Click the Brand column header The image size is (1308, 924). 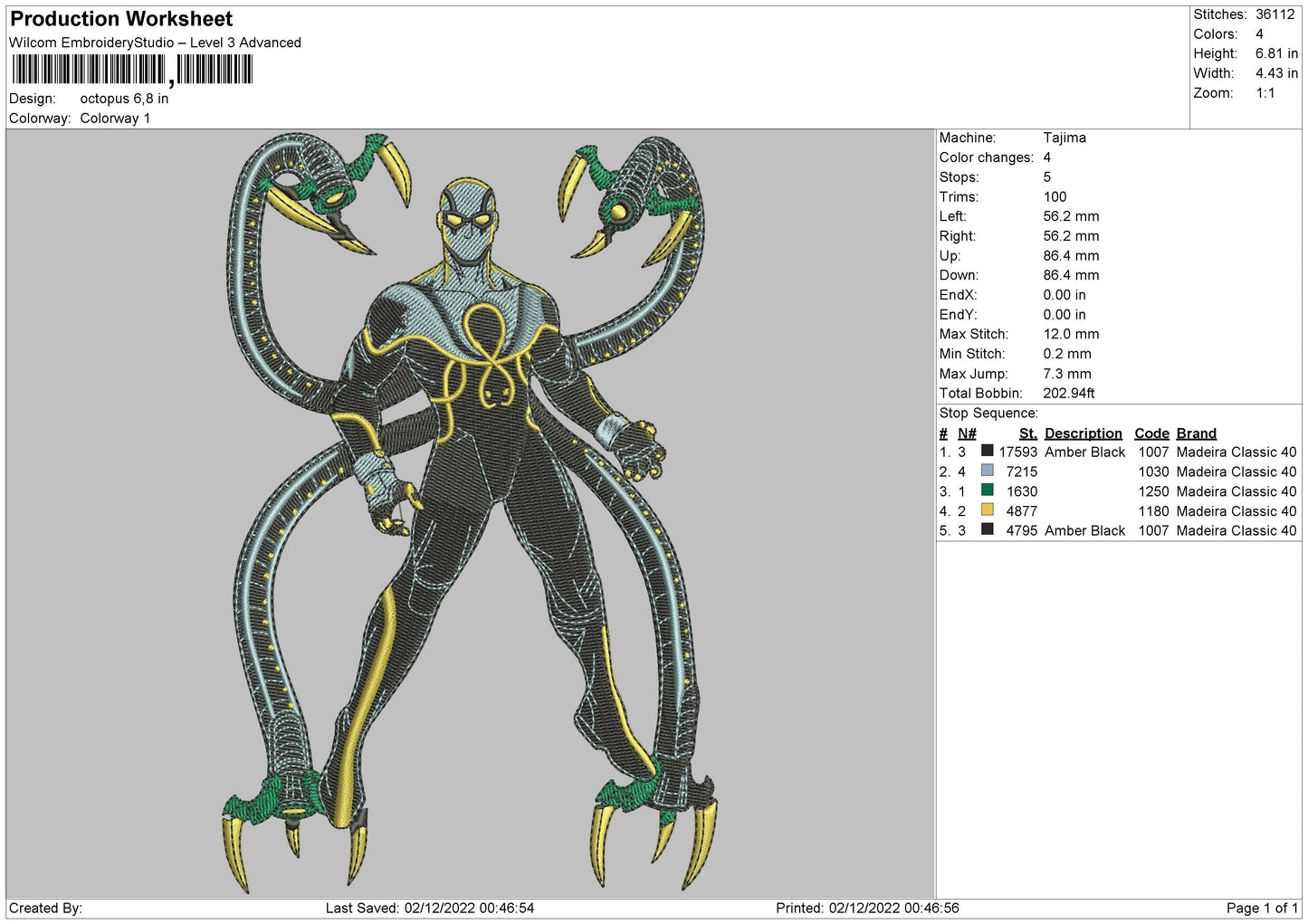click(x=1197, y=433)
